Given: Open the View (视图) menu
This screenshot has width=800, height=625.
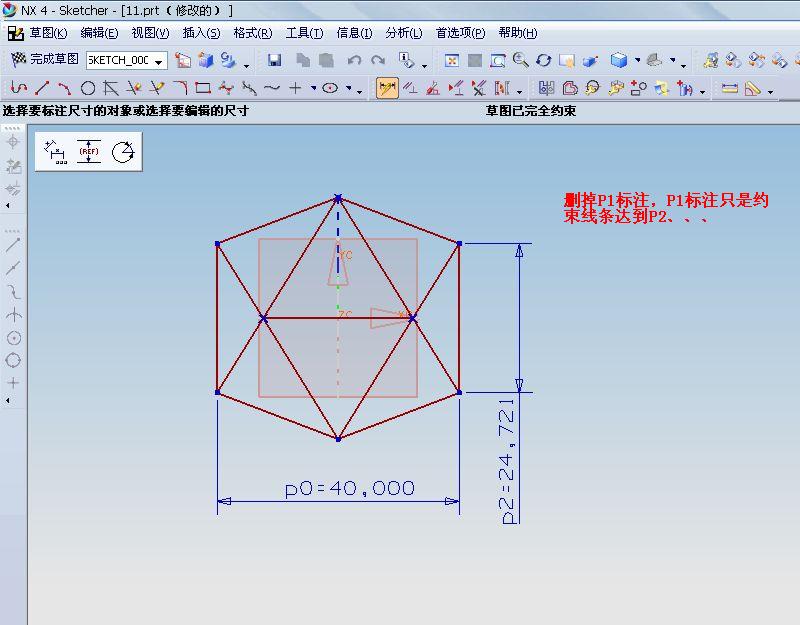Looking at the screenshot, I should pyautogui.click(x=151, y=33).
